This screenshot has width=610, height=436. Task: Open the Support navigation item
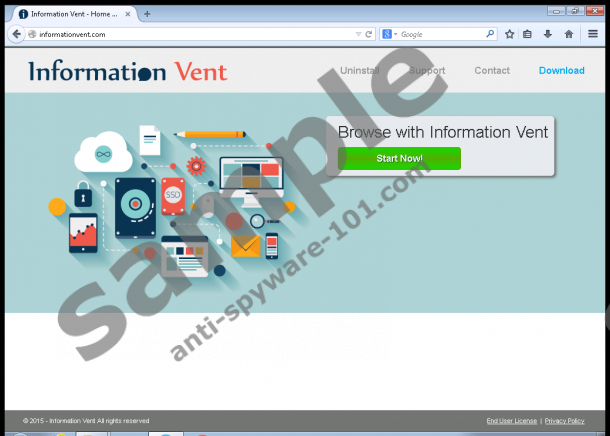coord(427,71)
